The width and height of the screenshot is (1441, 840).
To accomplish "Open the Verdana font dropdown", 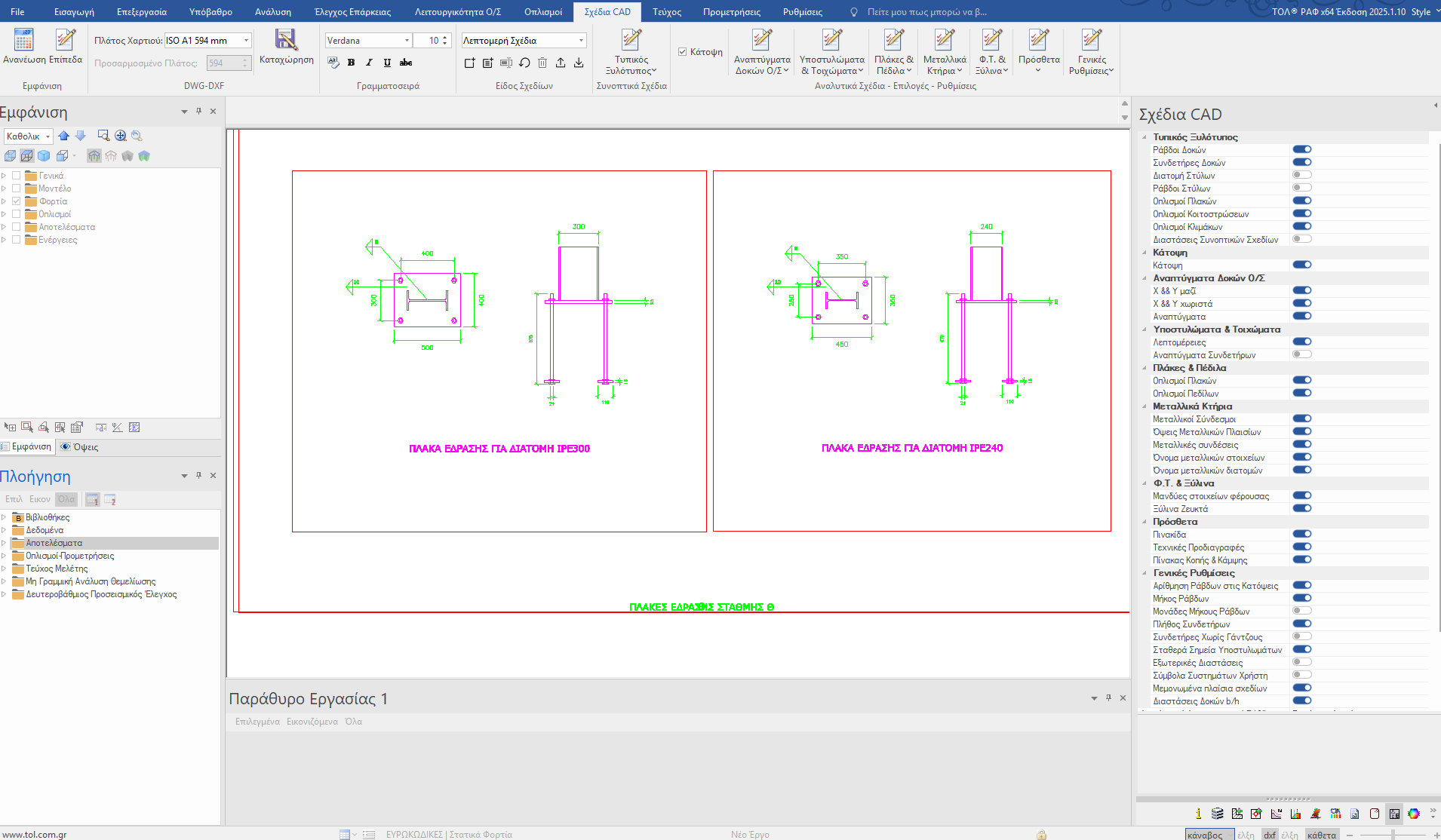I will pos(407,41).
